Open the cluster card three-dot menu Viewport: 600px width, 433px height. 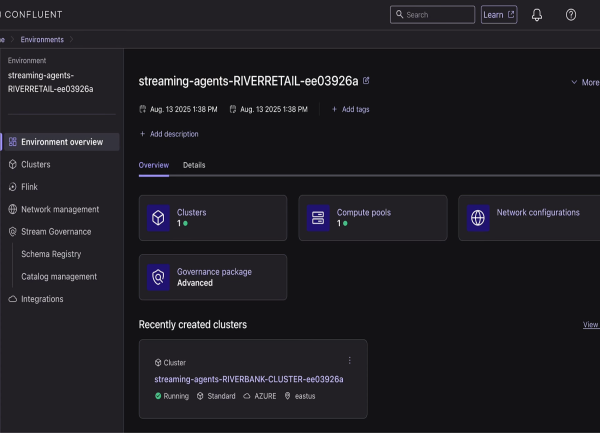click(349, 360)
